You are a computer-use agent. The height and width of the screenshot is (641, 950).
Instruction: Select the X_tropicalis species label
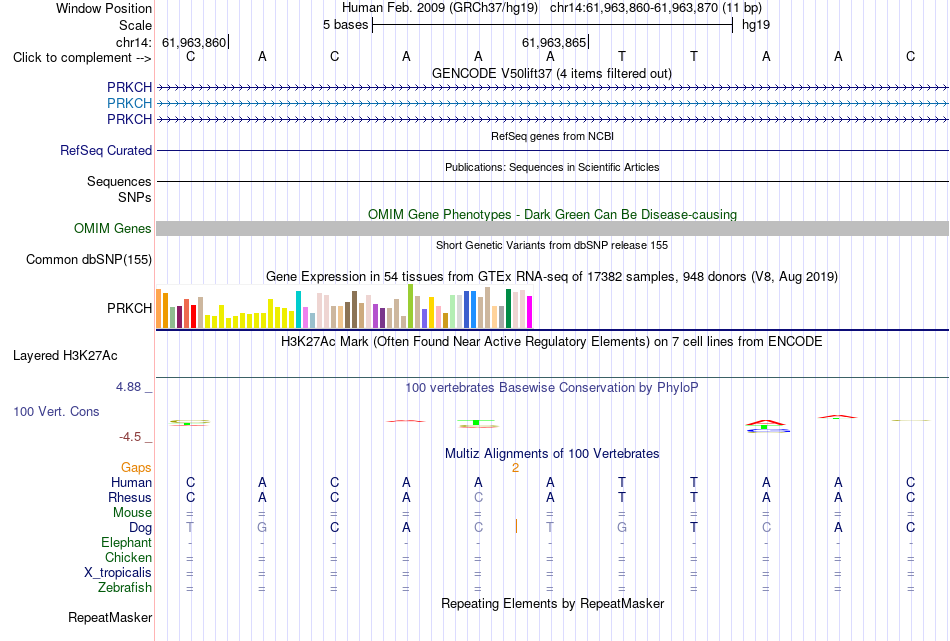point(118,573)
